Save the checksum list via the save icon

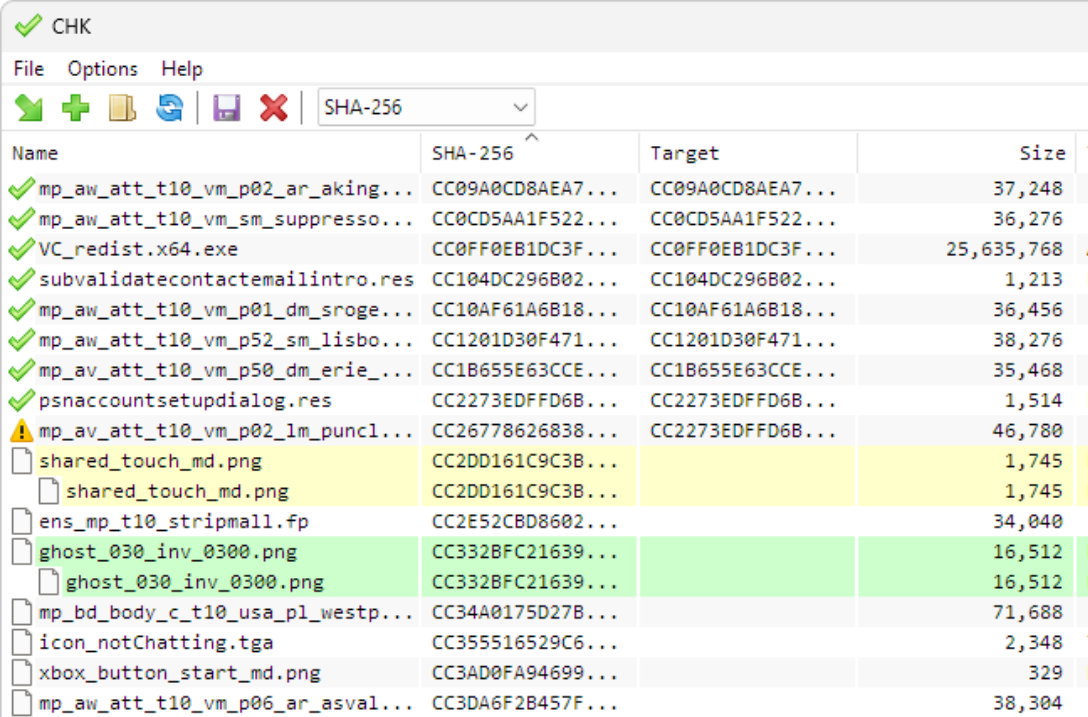(x=227, y=107)
